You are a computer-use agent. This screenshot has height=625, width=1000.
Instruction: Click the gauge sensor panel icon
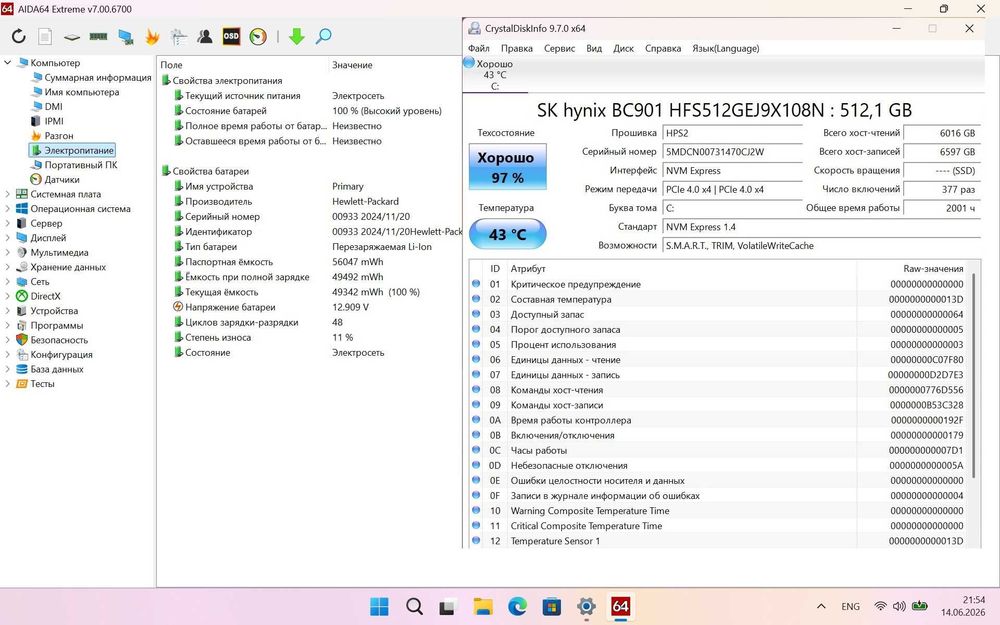pyautogui.click(x=258, y=36)
